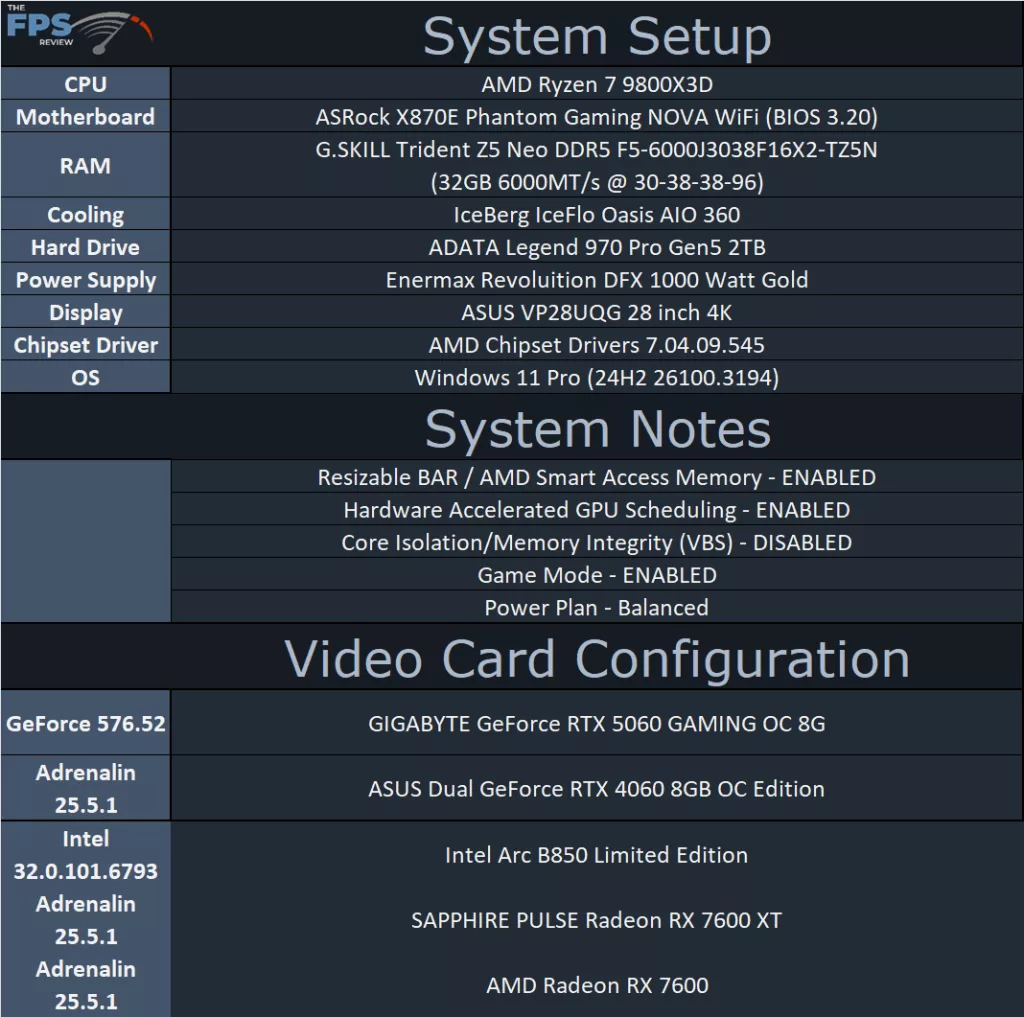Select Core Isolation/Memory Integrity (VBS) line
1024x1017 pixels.
pos(597,543)
